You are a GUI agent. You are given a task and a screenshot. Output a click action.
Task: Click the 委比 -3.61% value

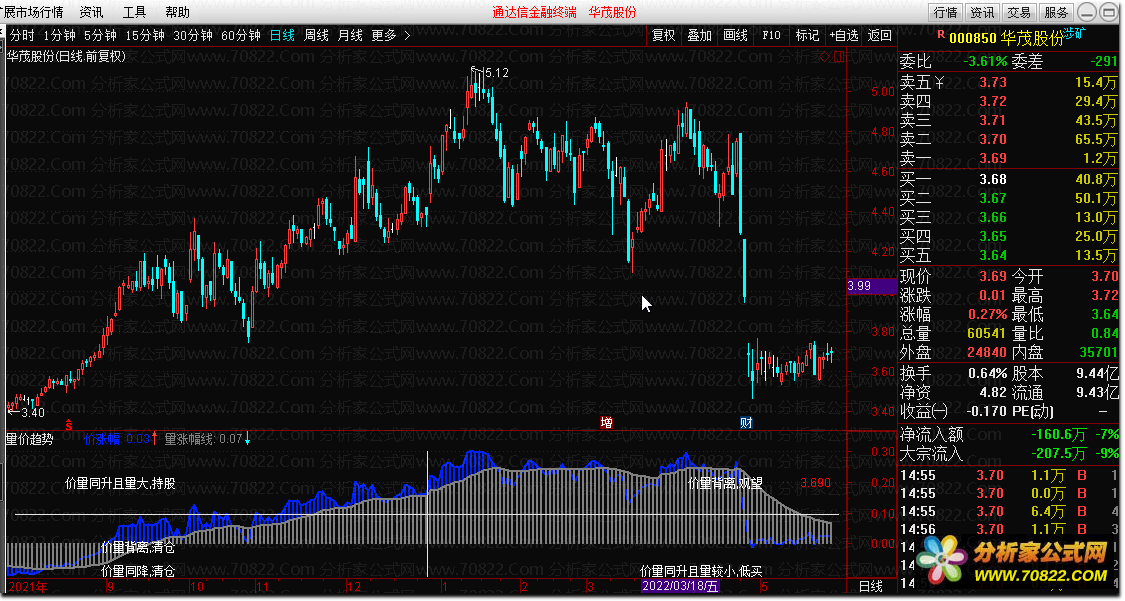(x=985, y=62)
